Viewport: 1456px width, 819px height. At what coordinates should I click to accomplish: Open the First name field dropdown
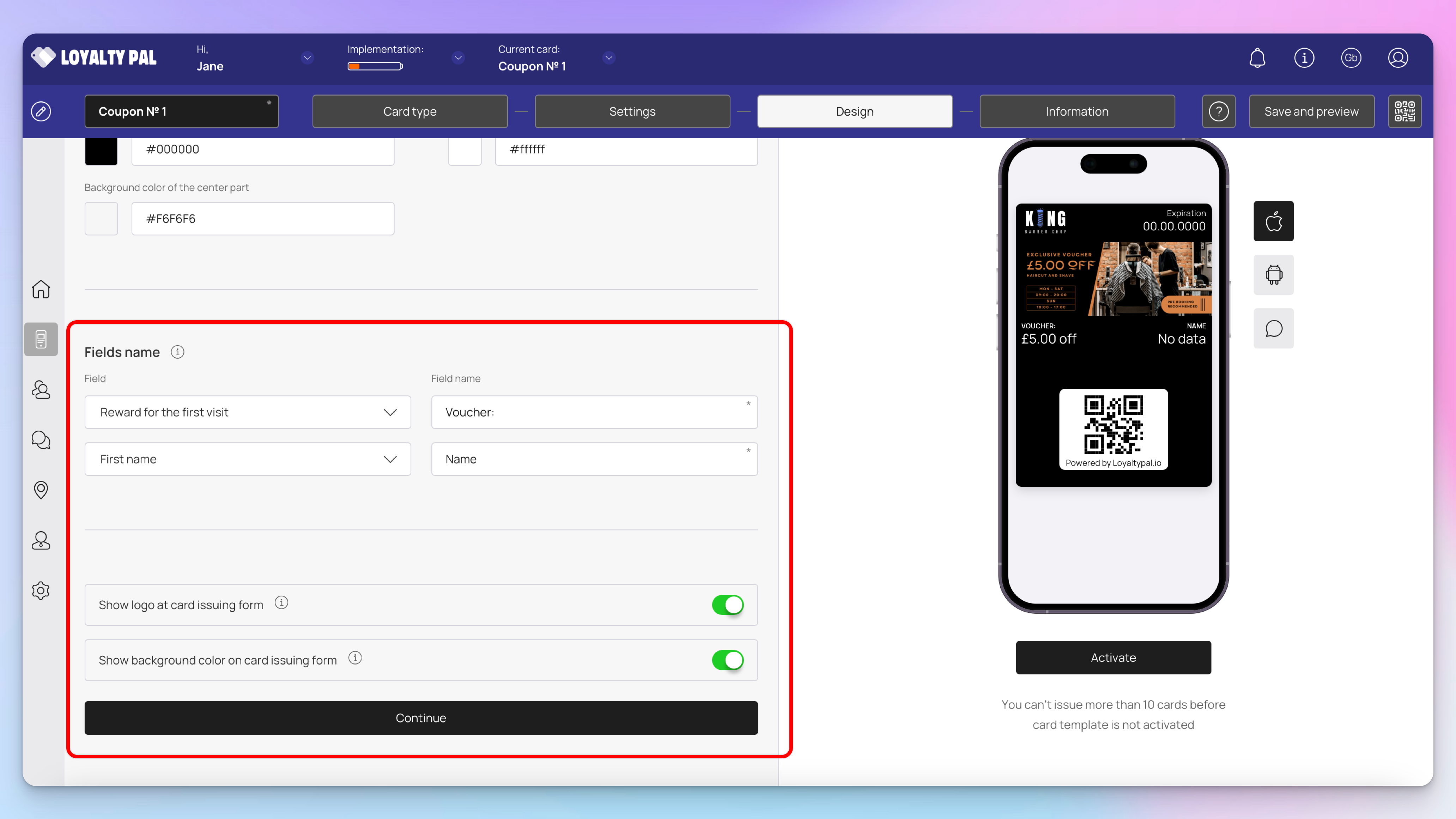tap(248, 459)
